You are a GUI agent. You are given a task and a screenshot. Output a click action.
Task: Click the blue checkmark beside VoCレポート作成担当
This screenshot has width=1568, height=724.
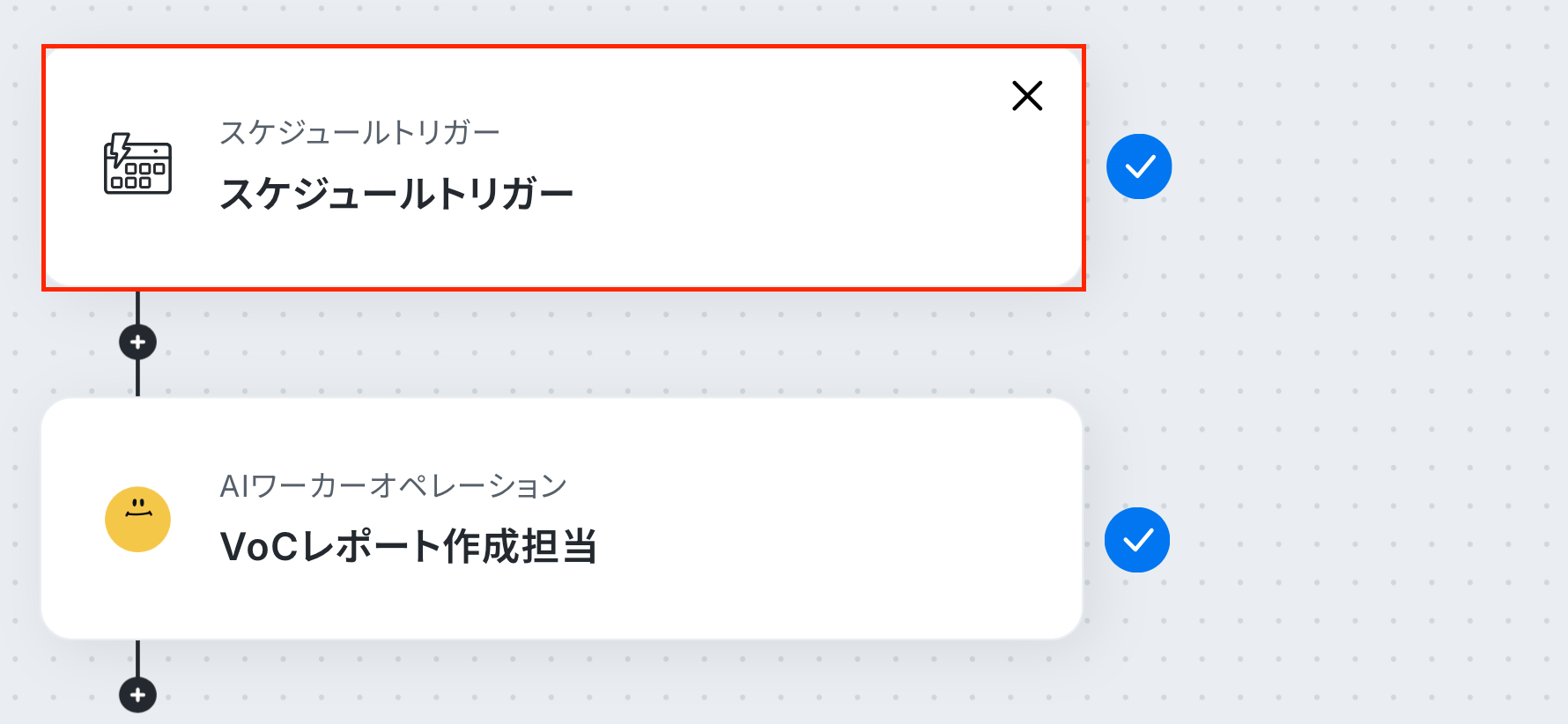coord(1137,540)
